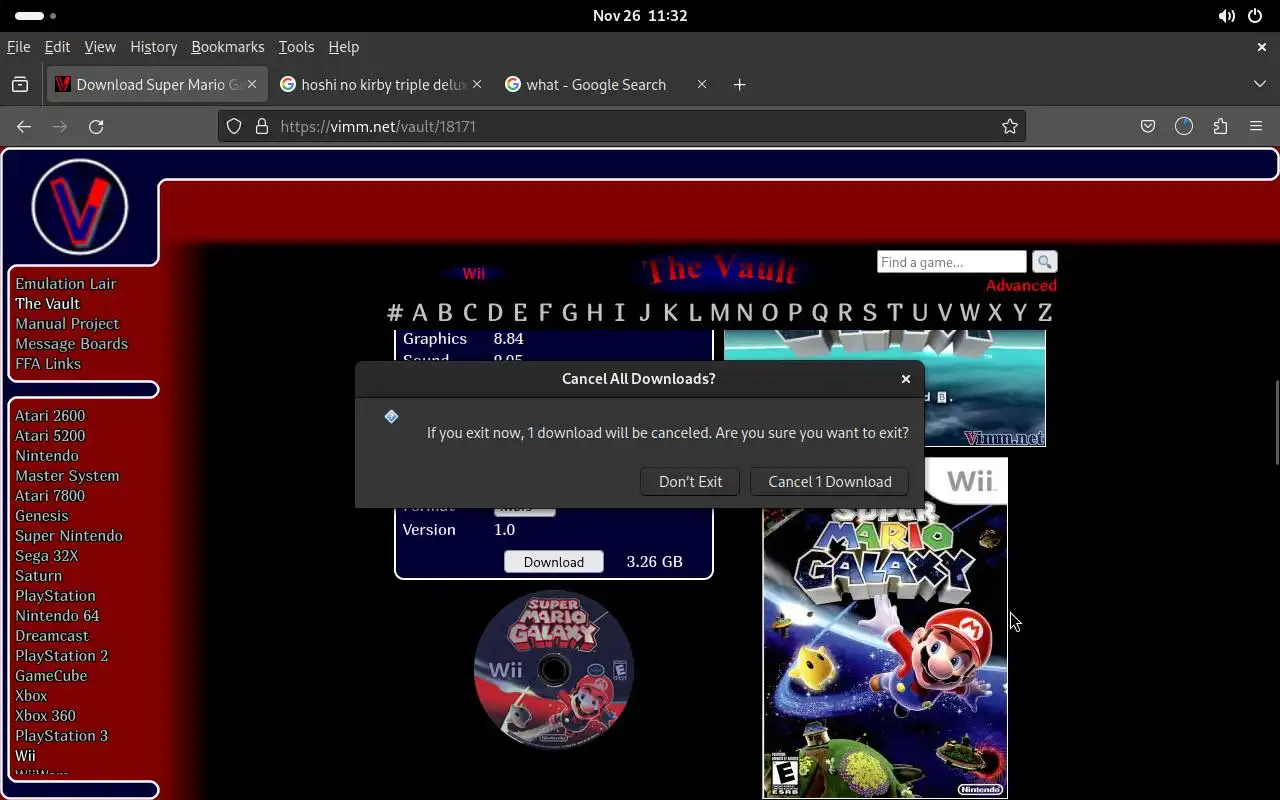The height and width of the screenshot is (800, 1280).
Task: Click the site security shield icon
Action: pos(234,126)
